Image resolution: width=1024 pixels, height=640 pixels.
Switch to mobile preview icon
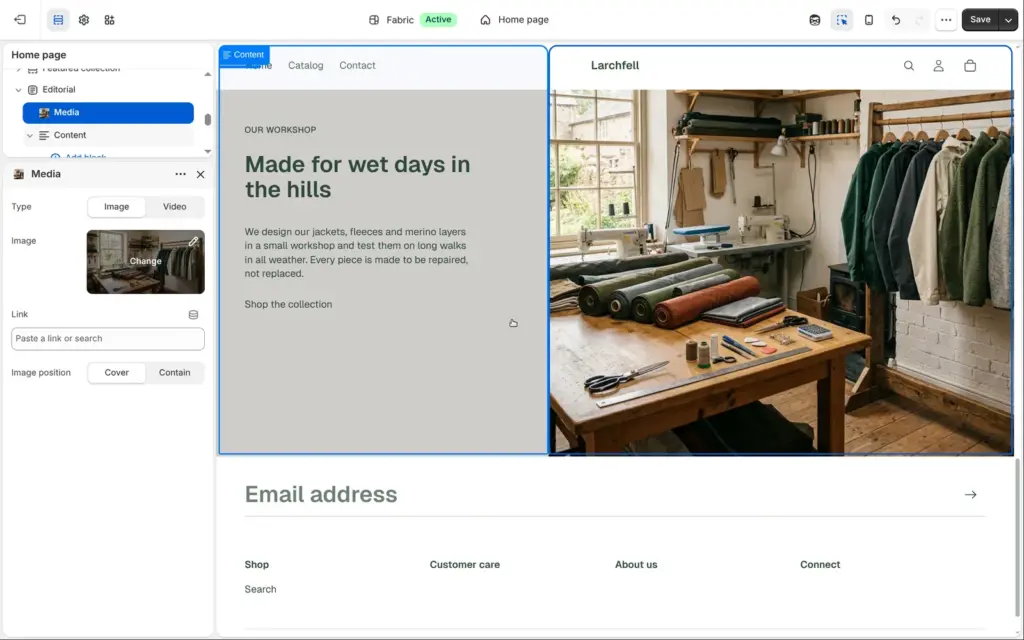[869, 20]
